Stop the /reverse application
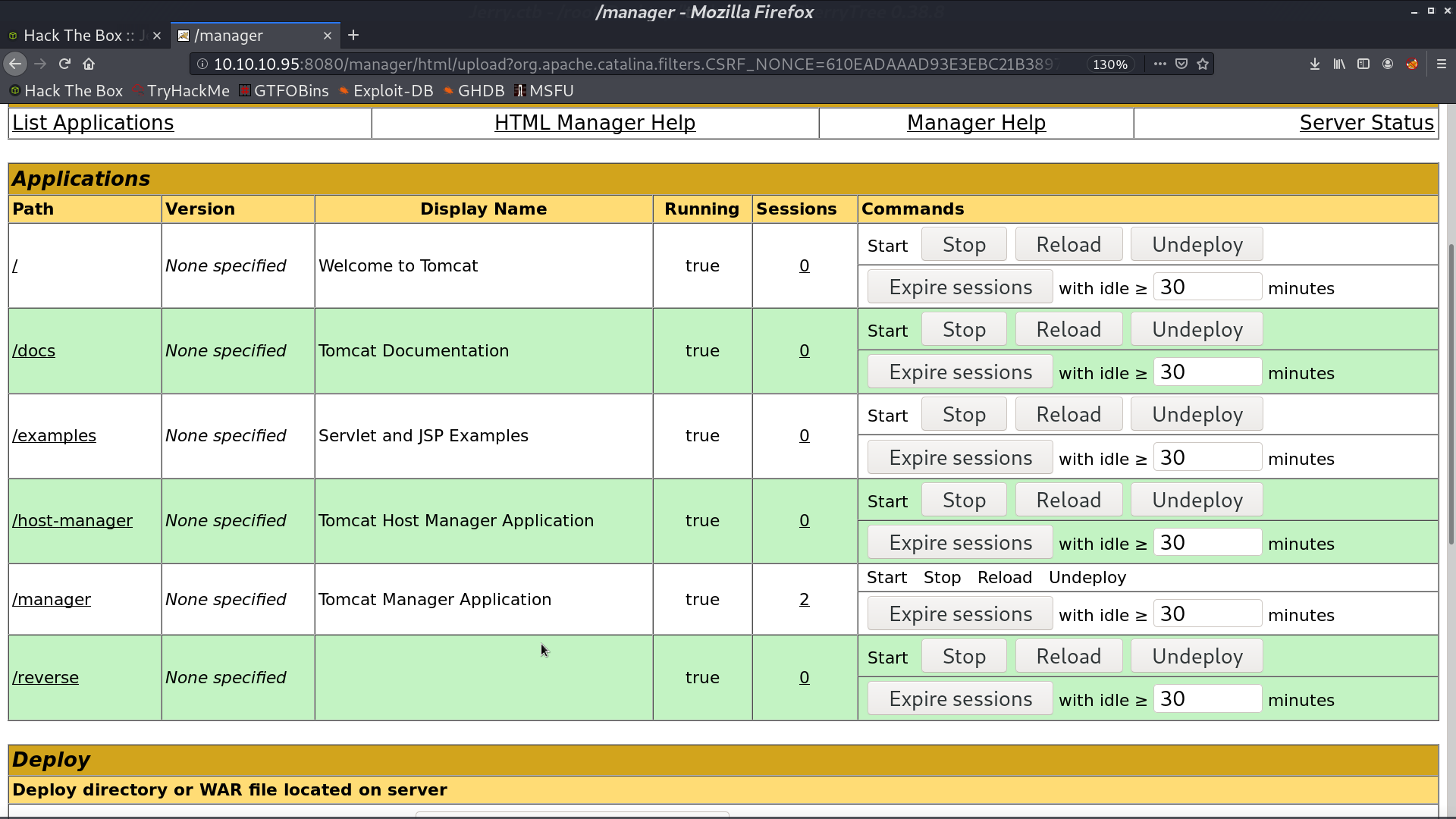 point(964,657)
